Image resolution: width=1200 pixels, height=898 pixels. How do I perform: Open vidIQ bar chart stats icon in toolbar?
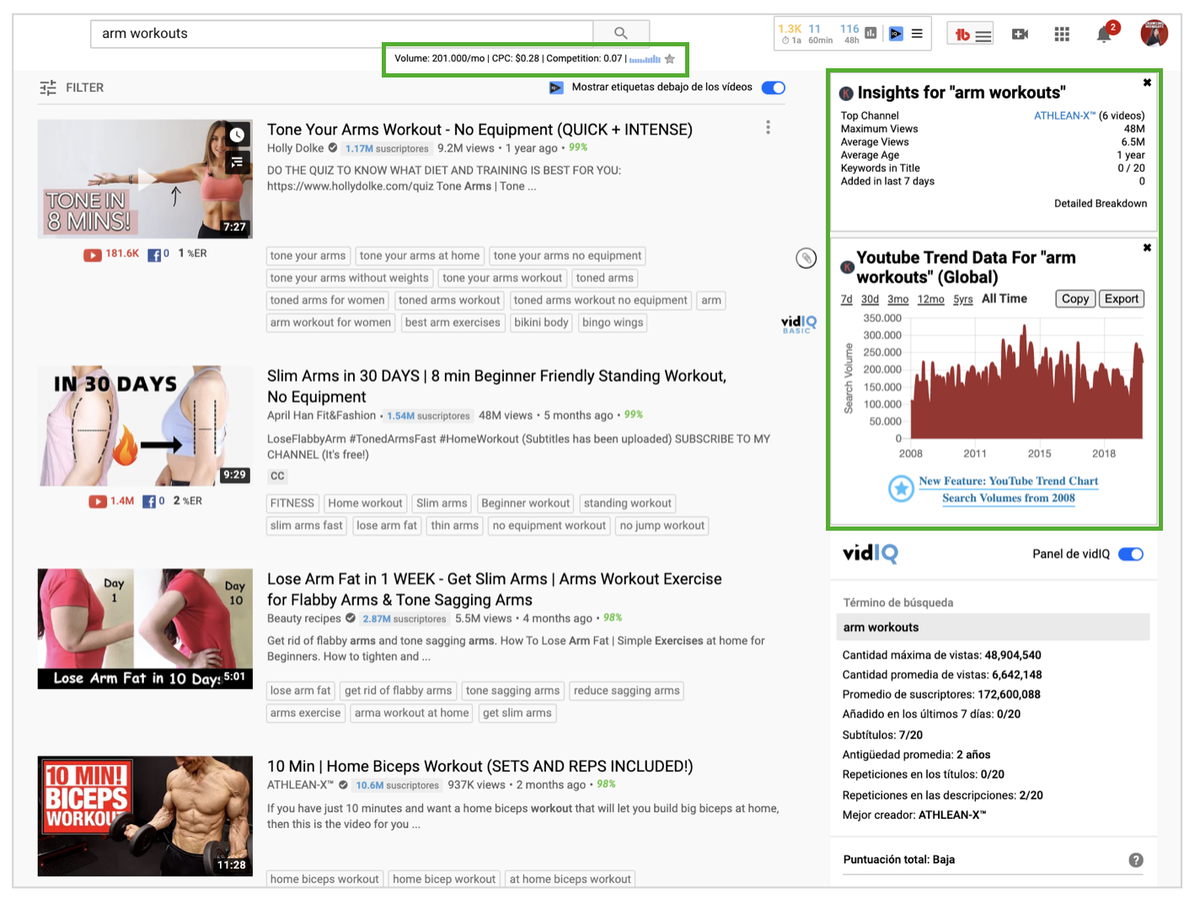tap(871, 34)
